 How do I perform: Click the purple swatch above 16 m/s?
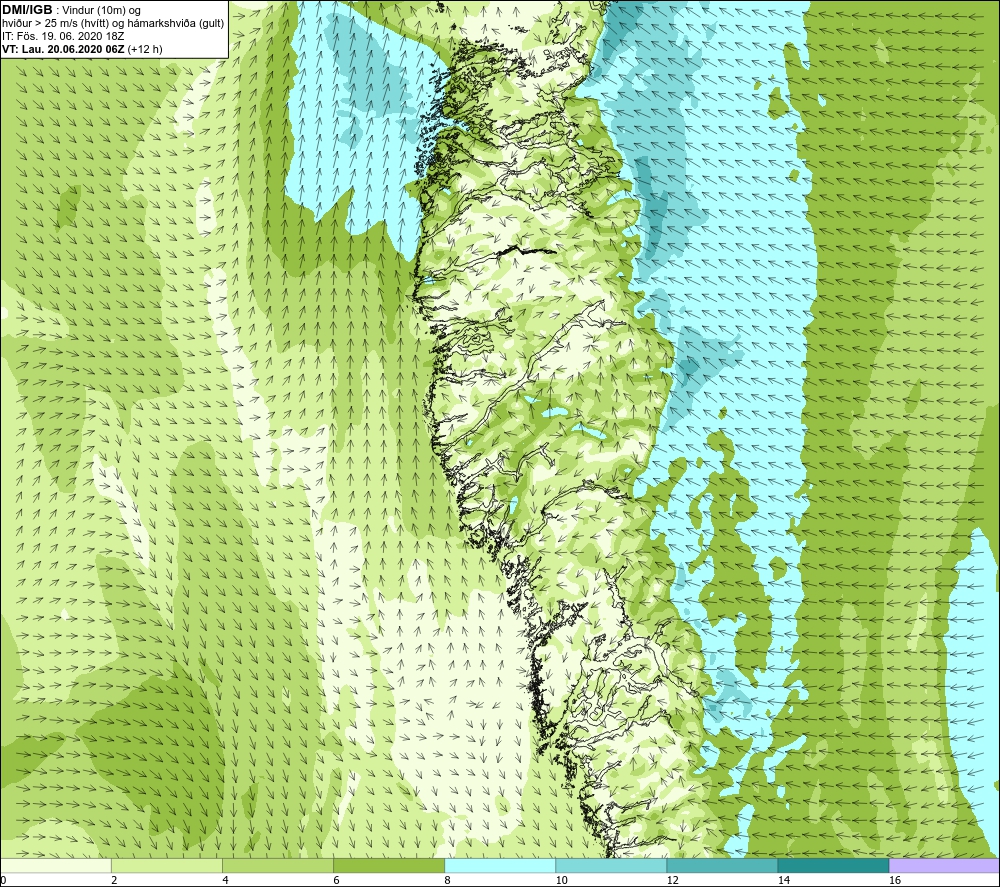click(x=944, y=865)
